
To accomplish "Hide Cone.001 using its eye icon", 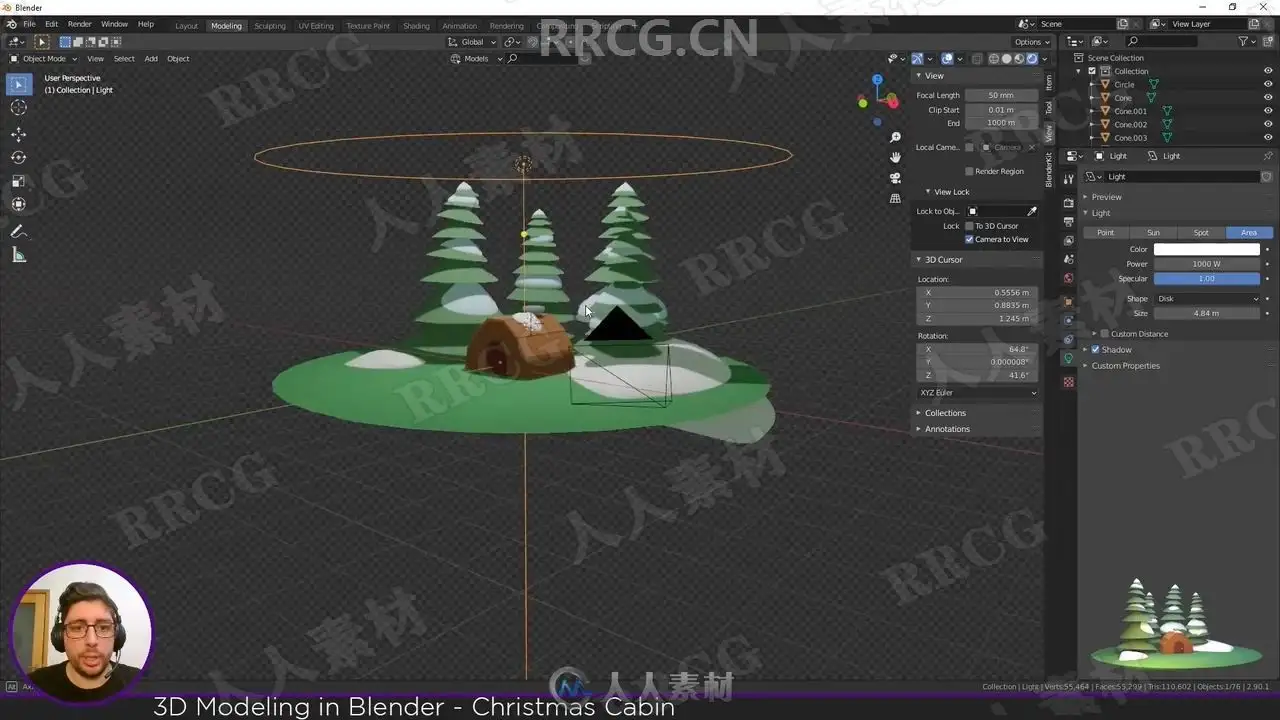I will [x=1268, y=111].
